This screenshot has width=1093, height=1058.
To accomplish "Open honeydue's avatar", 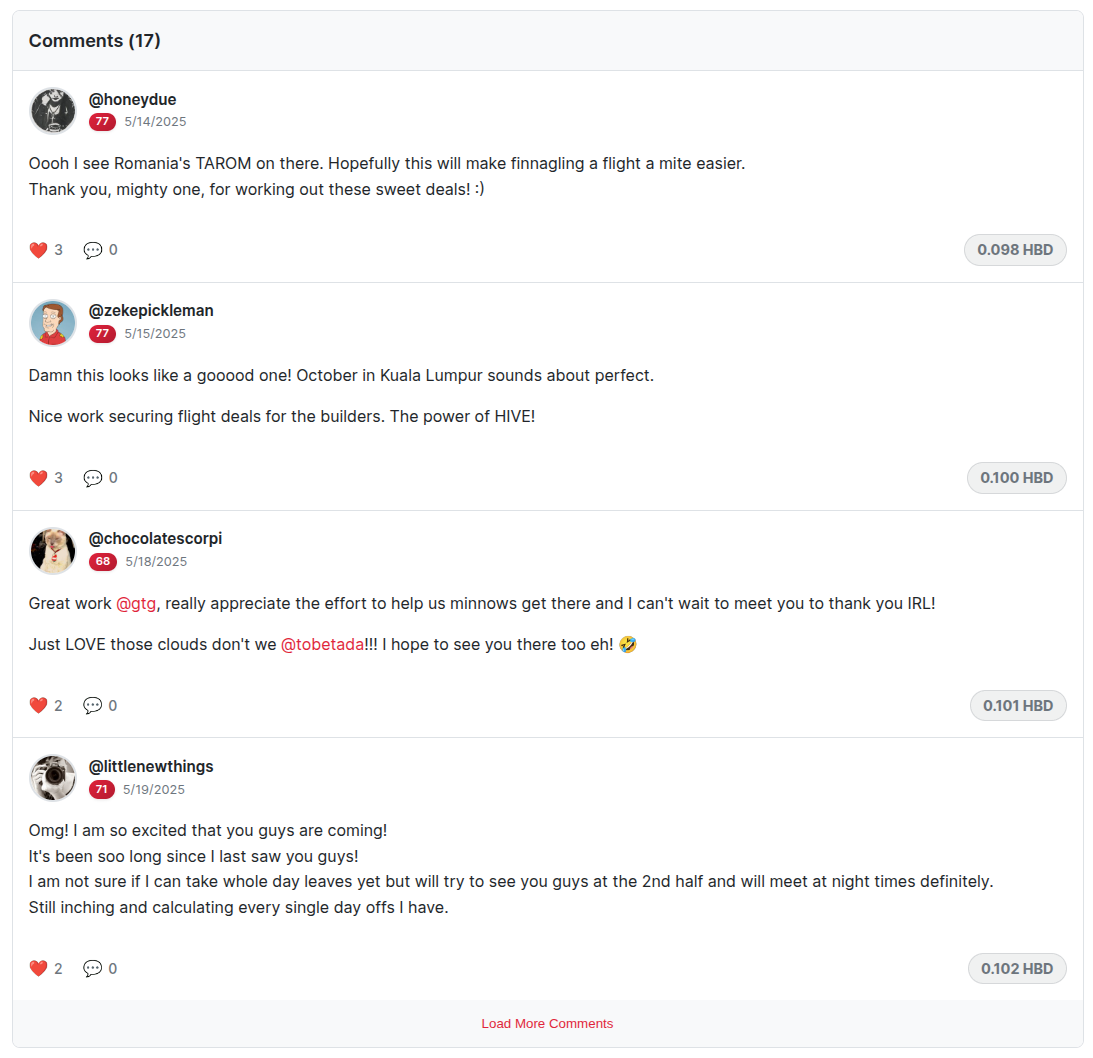I will point(53,111).
